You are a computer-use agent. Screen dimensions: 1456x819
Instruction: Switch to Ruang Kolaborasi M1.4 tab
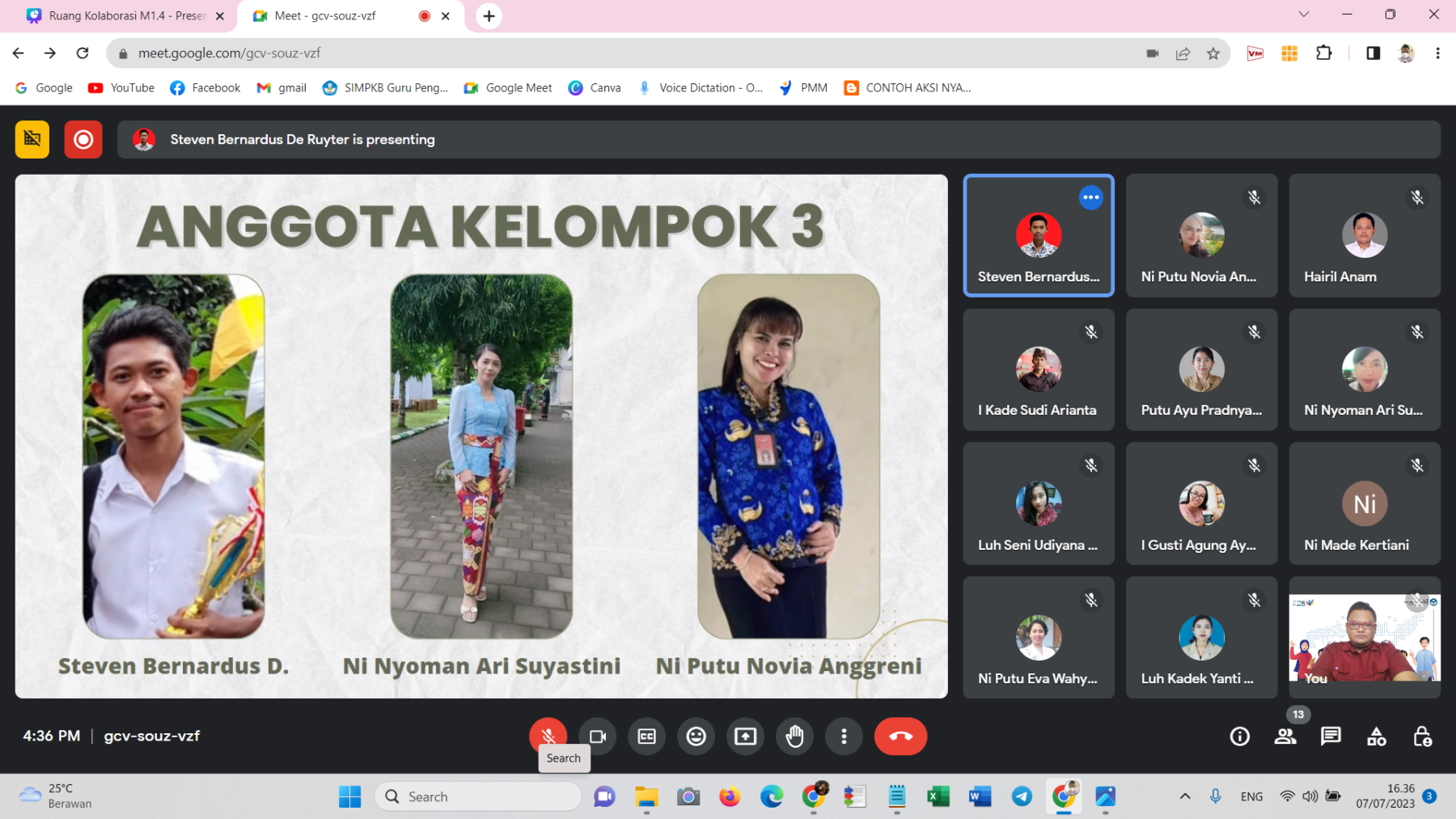[x=126, y=16]
